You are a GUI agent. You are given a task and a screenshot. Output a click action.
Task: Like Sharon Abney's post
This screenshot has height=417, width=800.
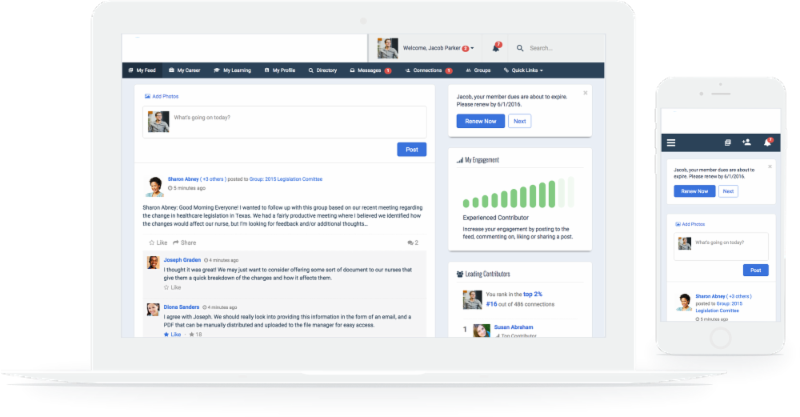[157, 243]
